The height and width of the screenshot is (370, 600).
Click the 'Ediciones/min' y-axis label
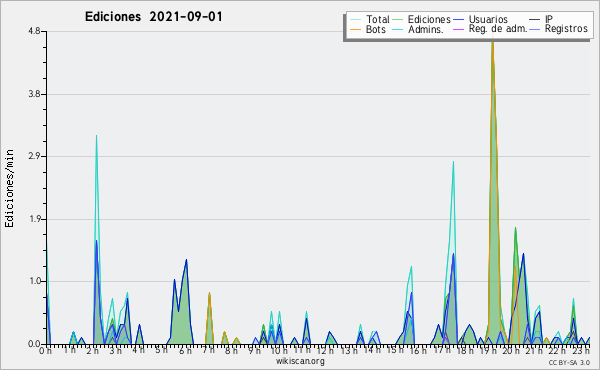(9, 188)
